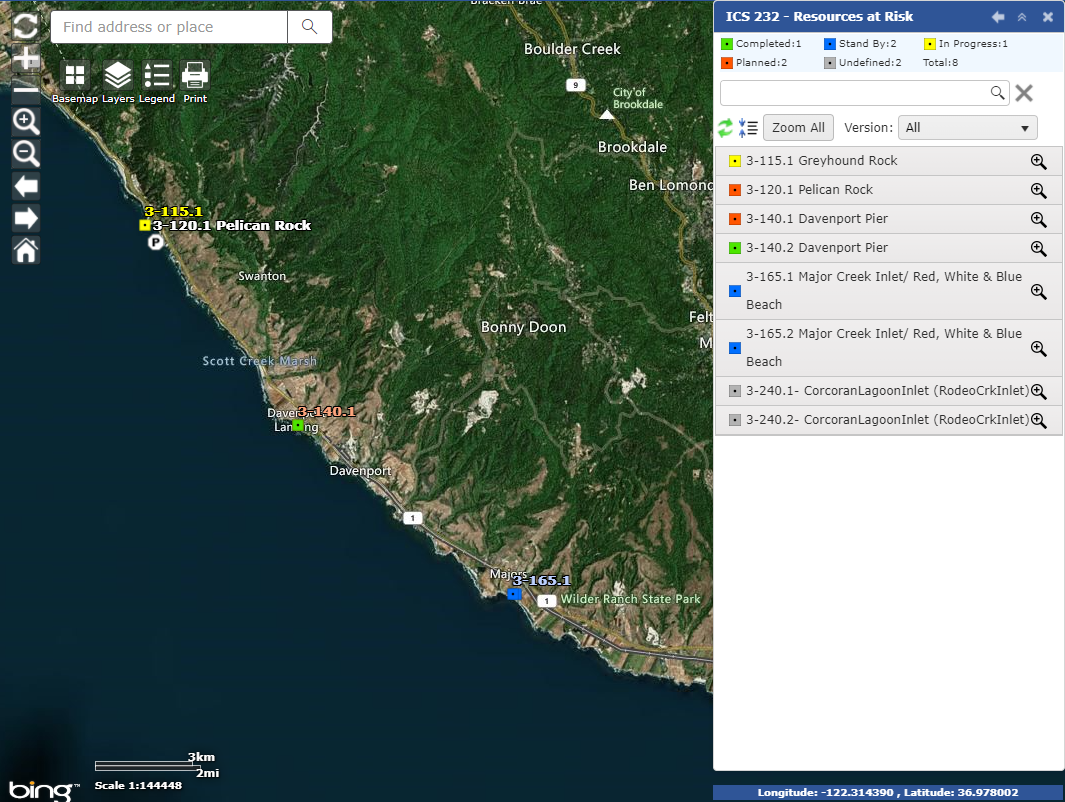Click the panel header back arrow

(x=998, y=17)
